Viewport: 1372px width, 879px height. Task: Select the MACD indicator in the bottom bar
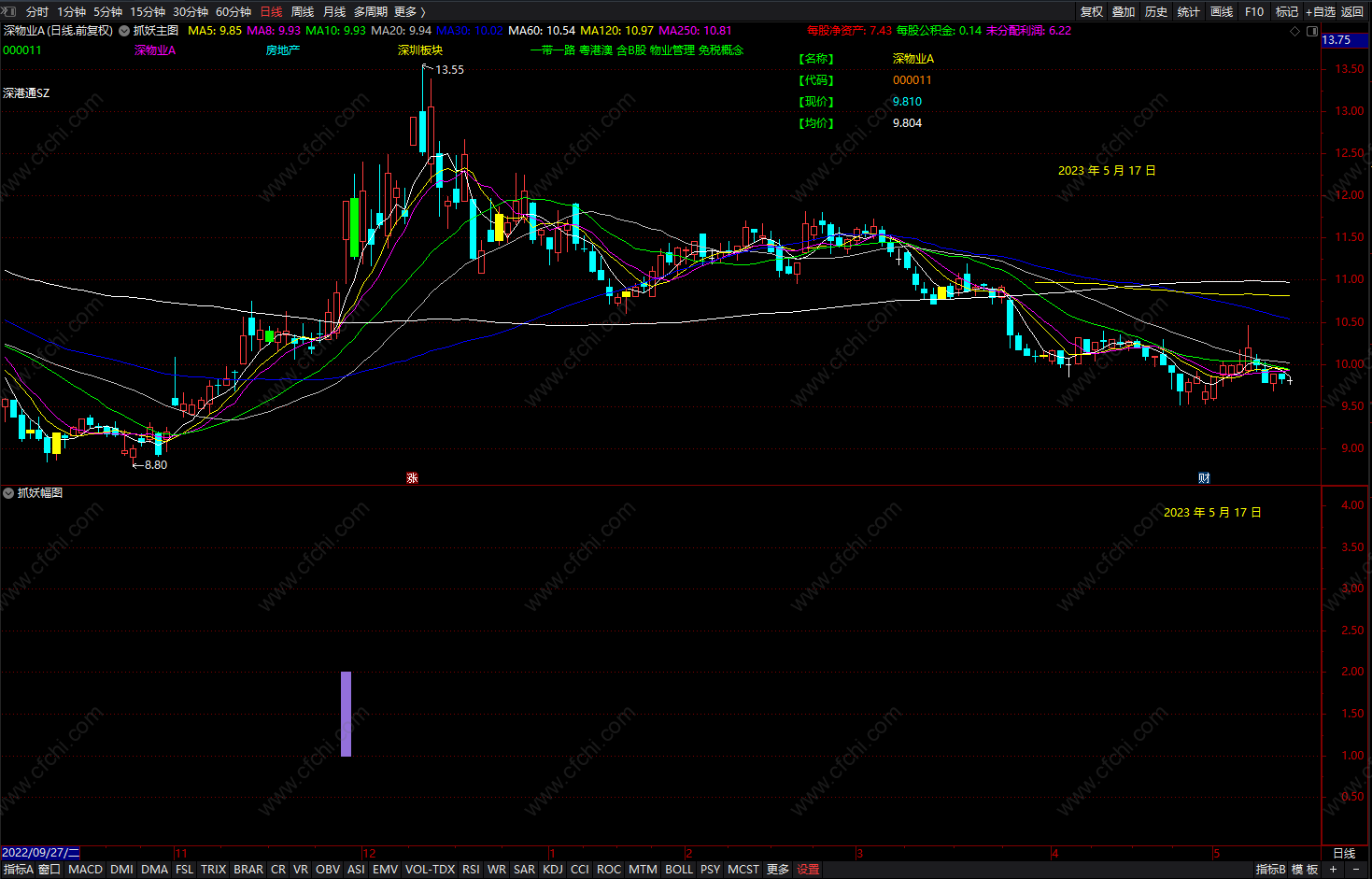point(85,869)
